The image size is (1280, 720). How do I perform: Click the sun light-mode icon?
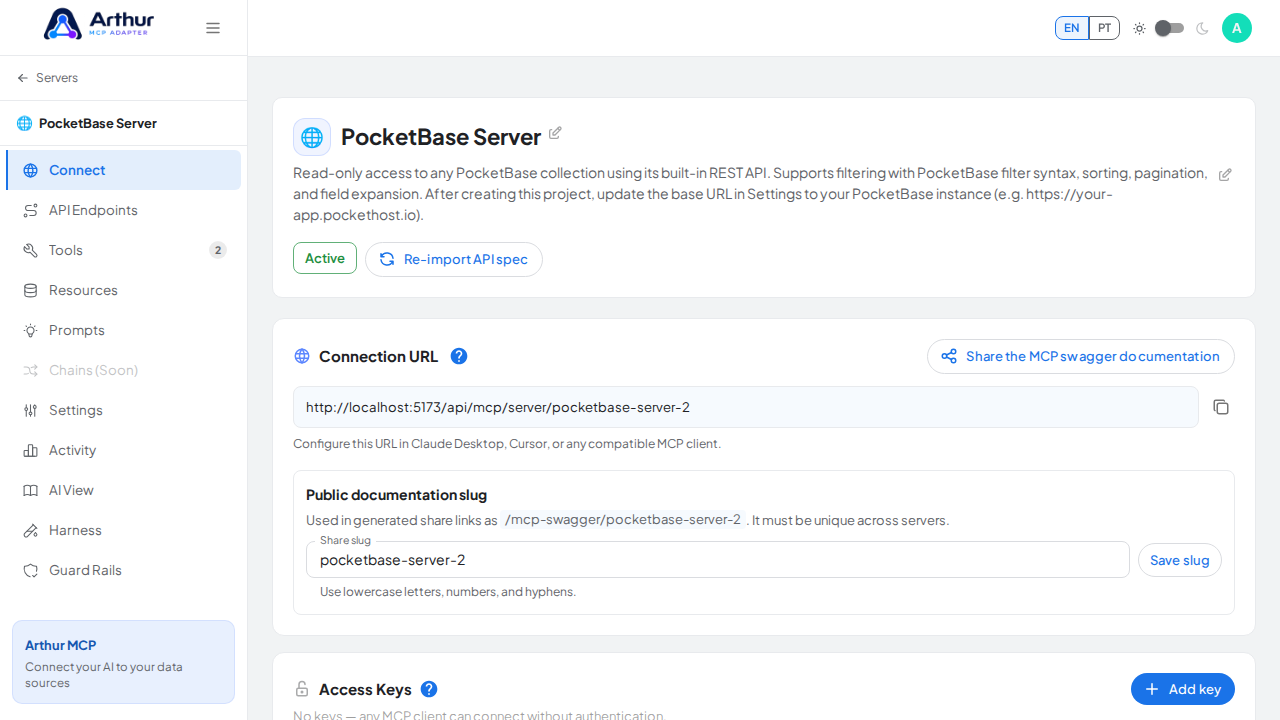click(1139, 28)
